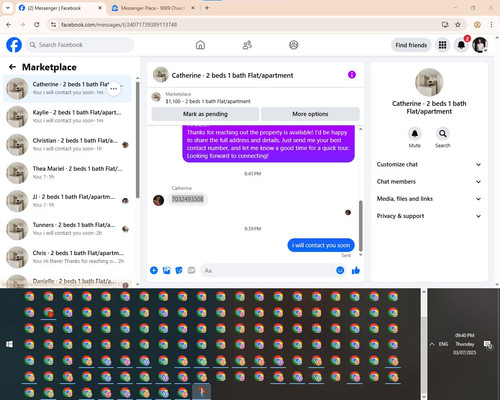Open conversation information purple icon

[352, 75]
